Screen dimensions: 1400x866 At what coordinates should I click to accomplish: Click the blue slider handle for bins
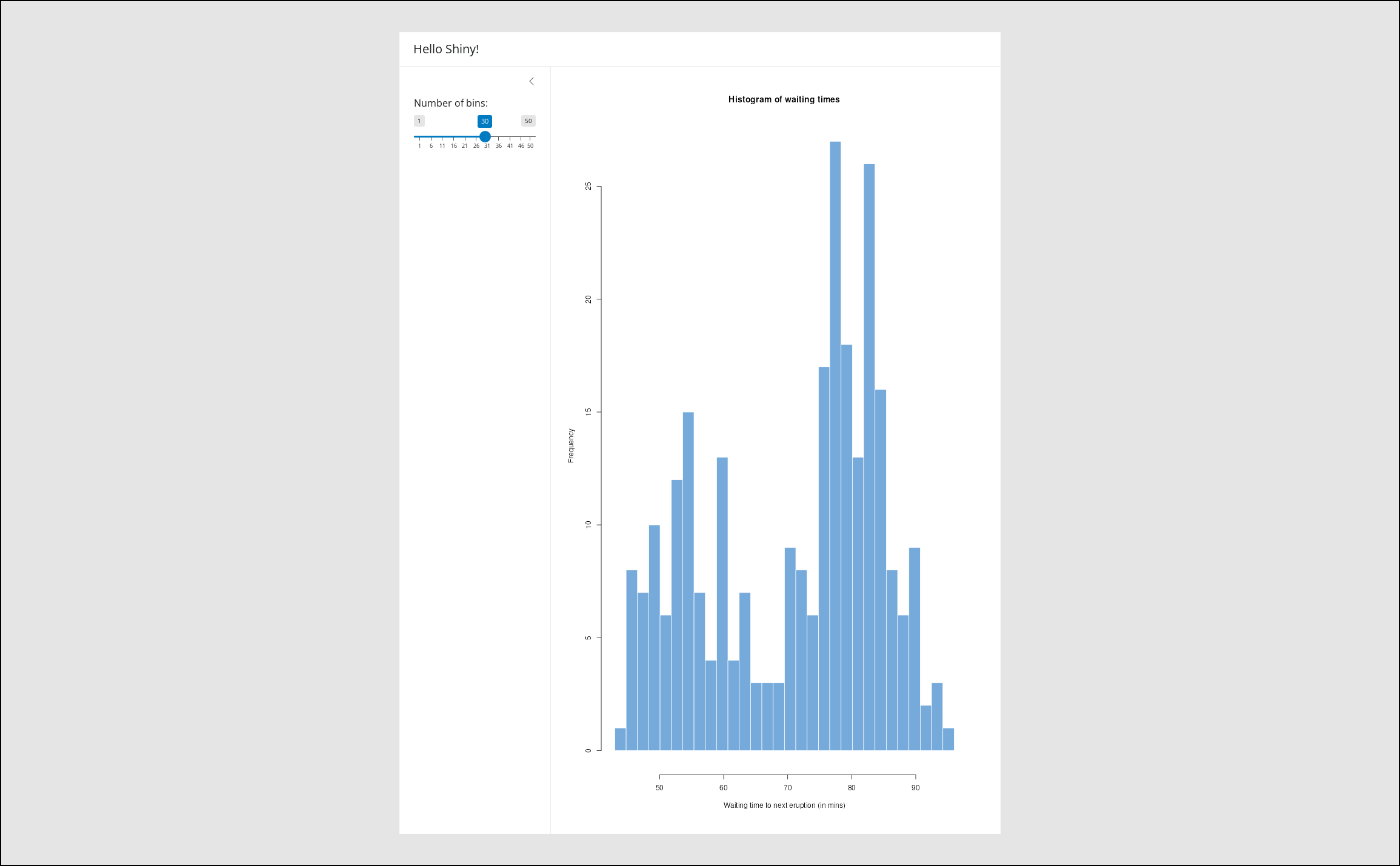point(485,136)
